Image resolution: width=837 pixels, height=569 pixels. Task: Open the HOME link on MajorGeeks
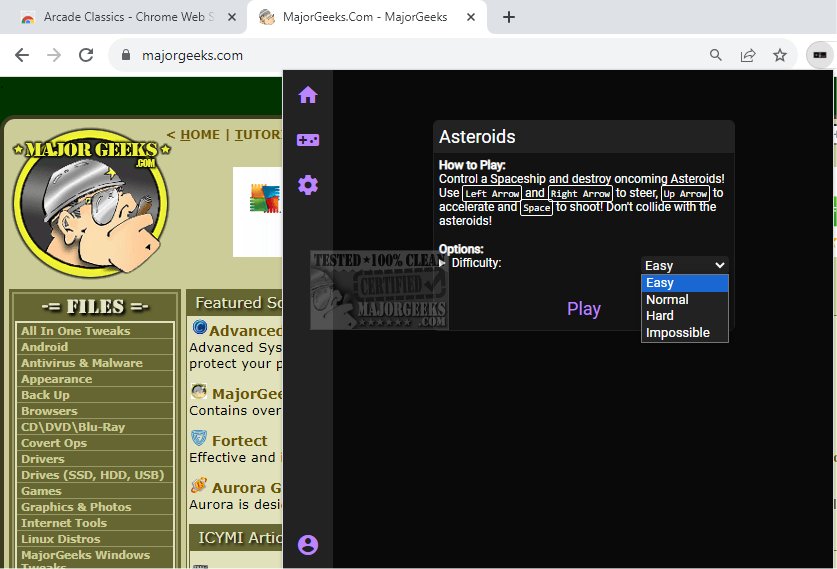(200, 135)
